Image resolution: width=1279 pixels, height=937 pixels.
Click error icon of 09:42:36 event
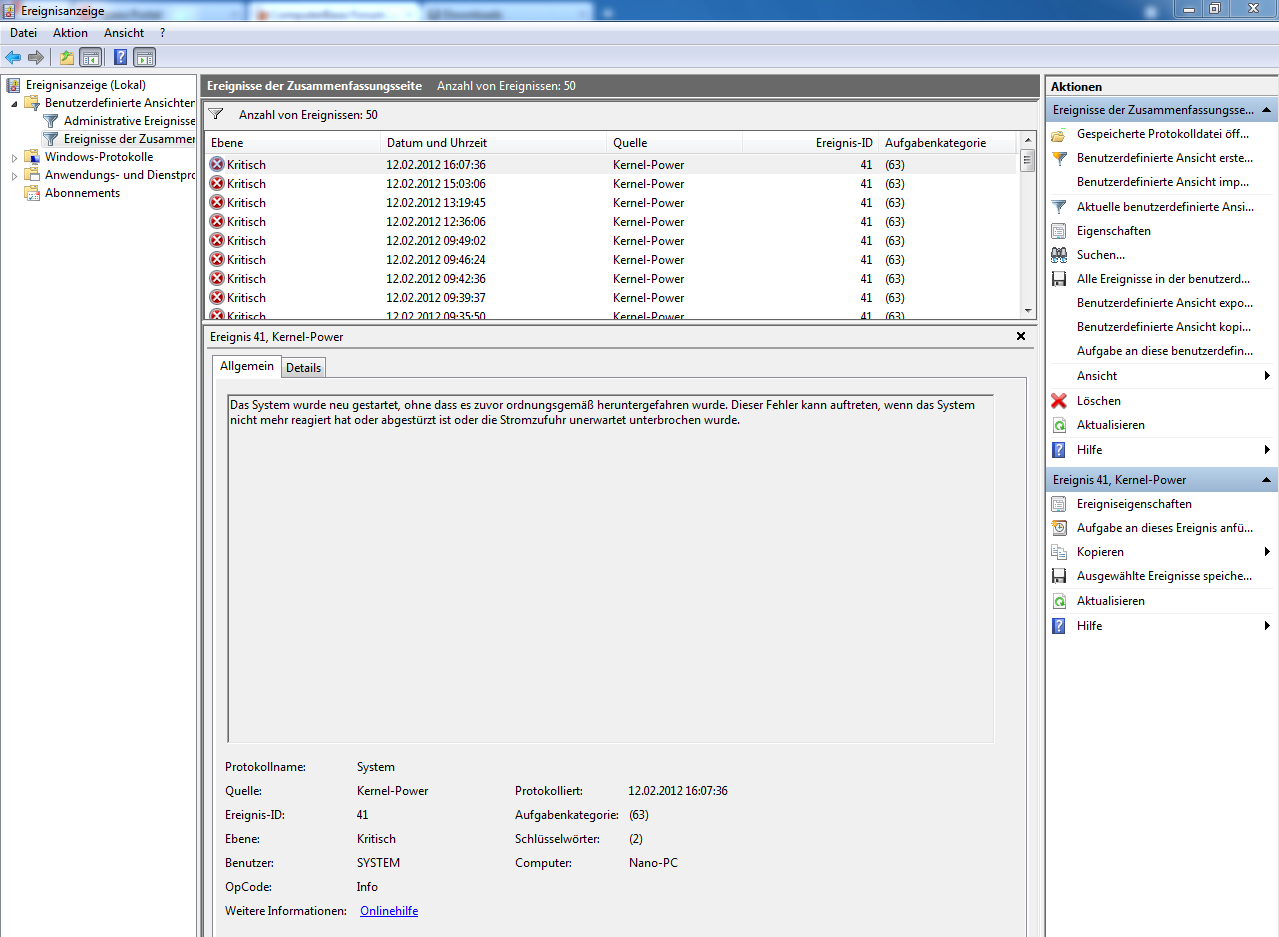[217, 279]
